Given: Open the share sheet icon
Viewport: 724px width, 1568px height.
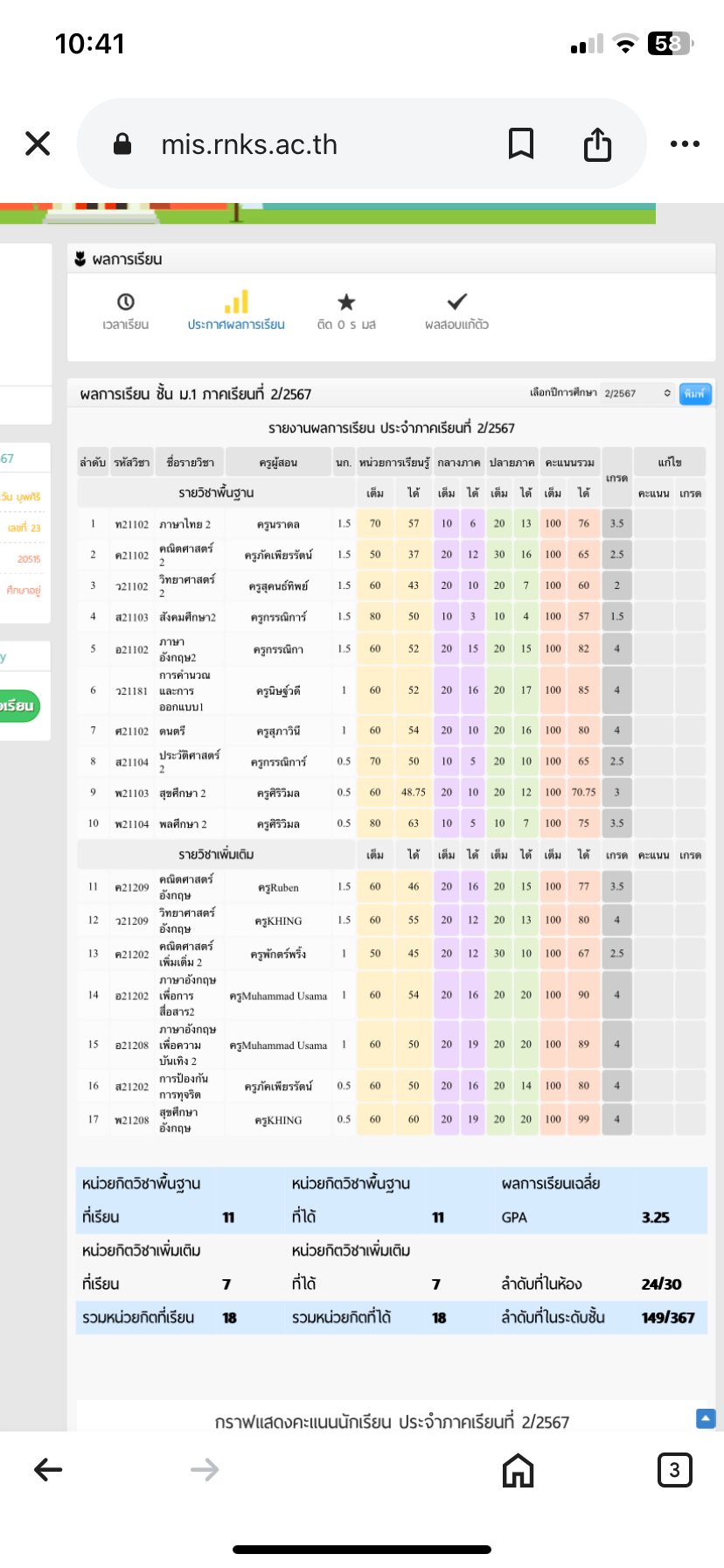Looking at the screenshot, I should click(598, 143).
